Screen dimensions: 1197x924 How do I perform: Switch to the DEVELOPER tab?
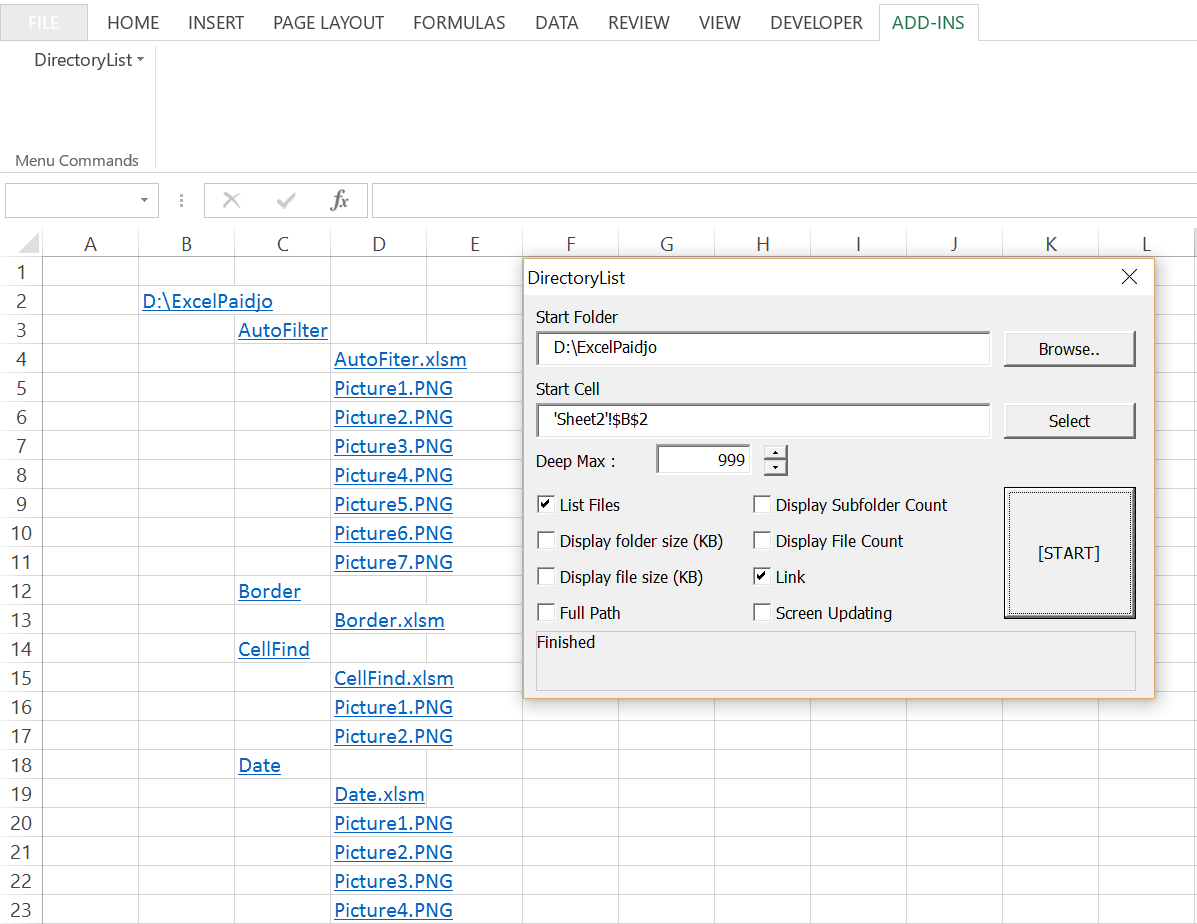point(816,23)
